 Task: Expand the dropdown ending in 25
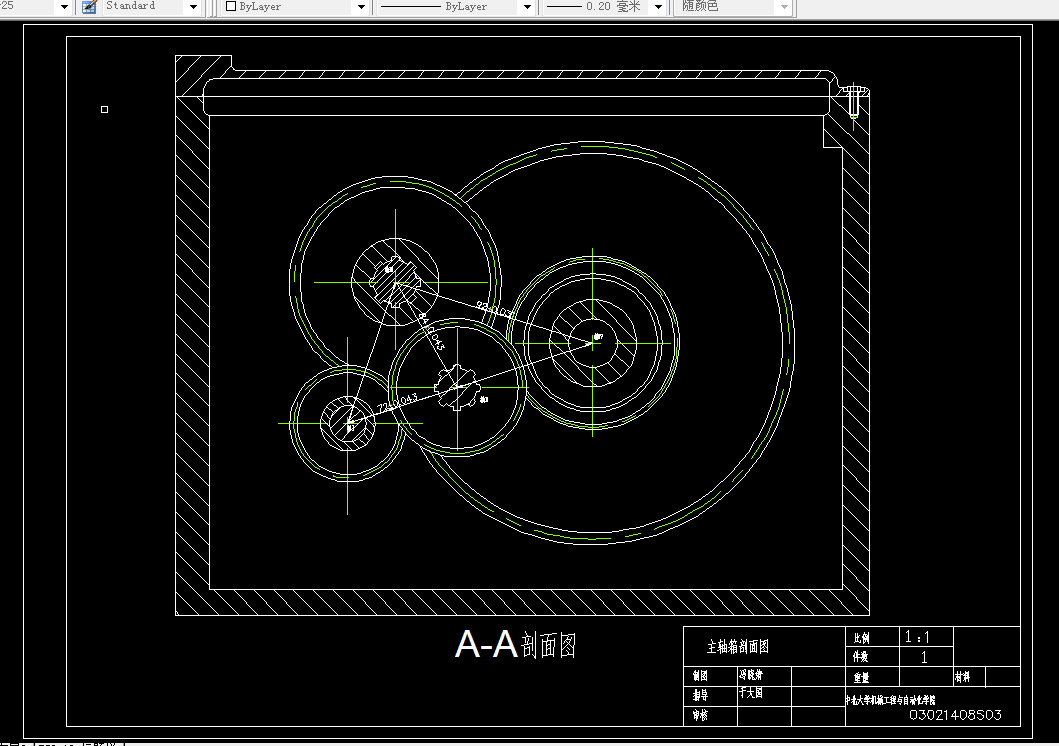click(64, 7)
